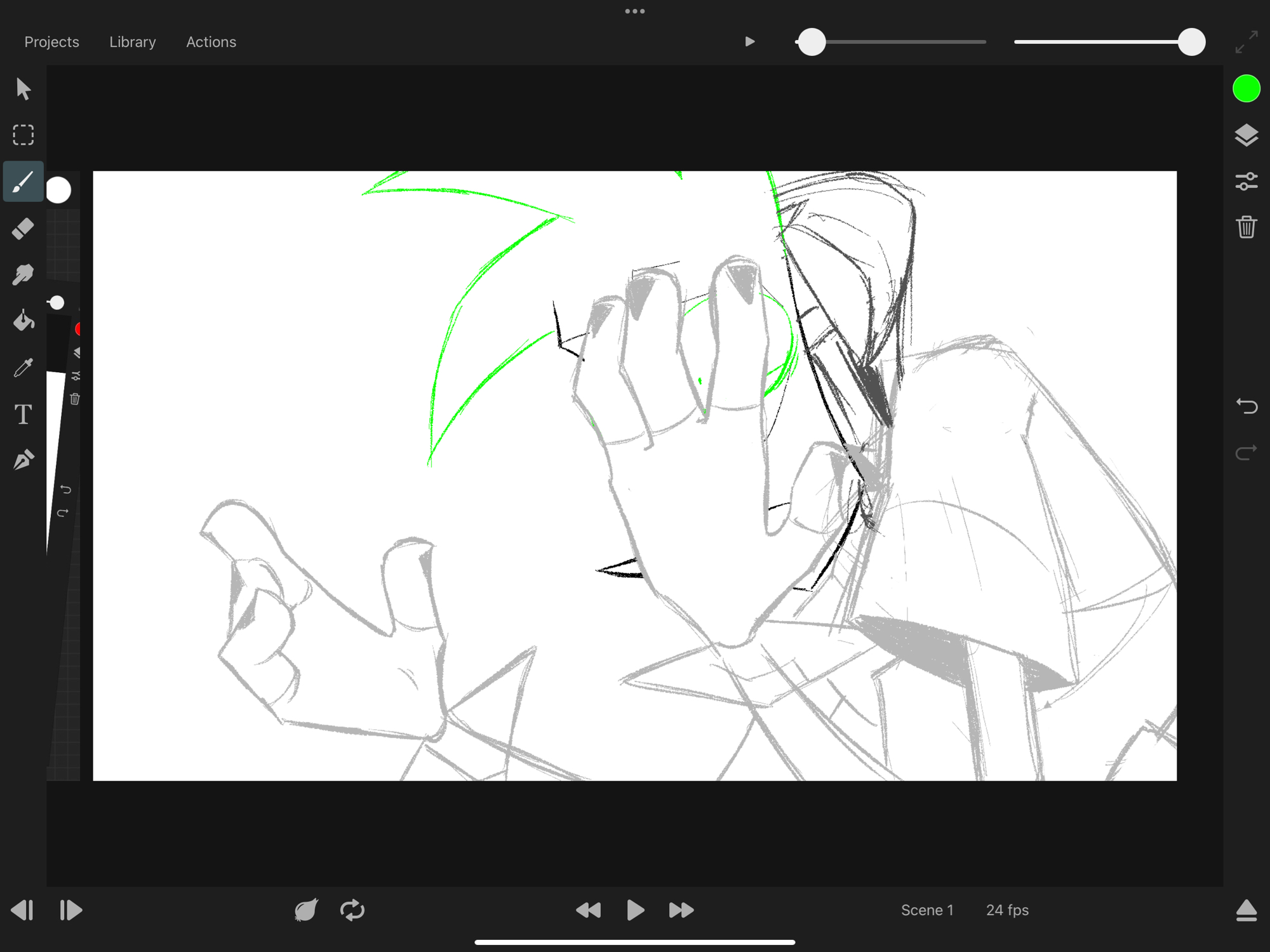Open the Library menu
Viewport: 1270px width, 952px height.
133,42
